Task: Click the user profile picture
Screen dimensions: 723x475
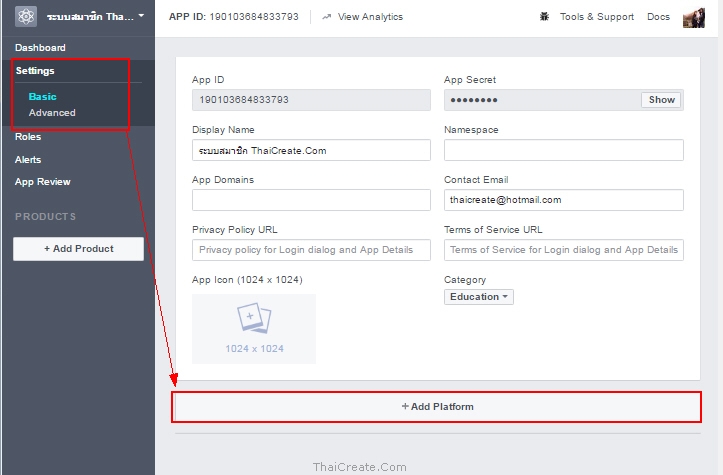Action: 693,18
